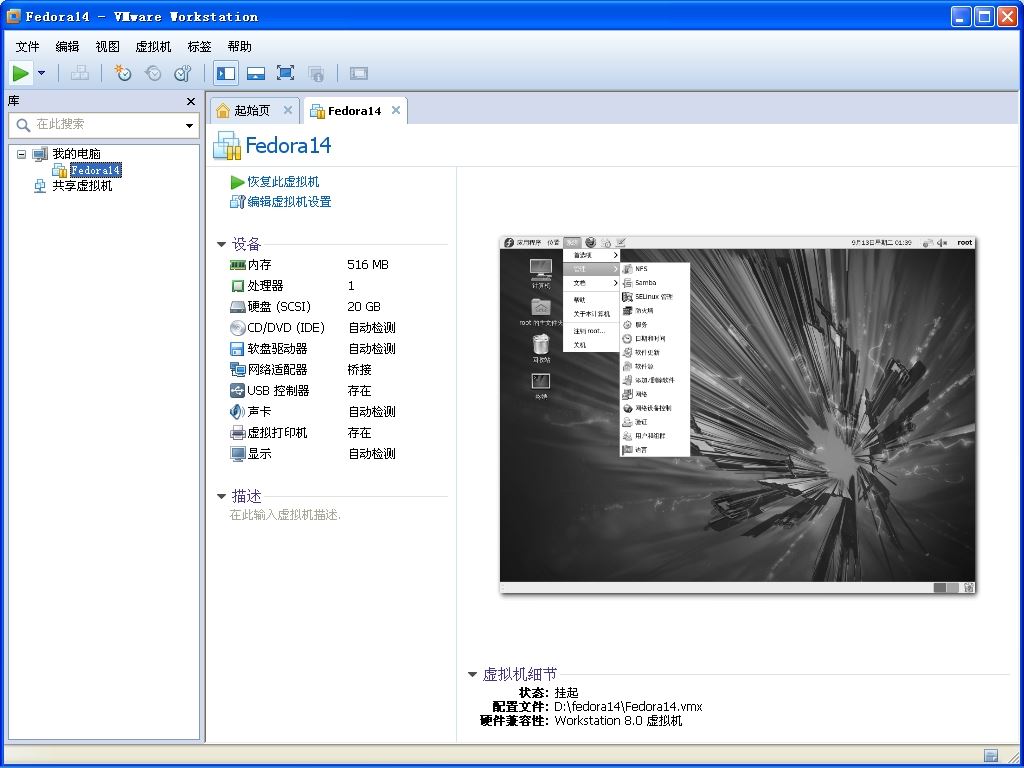
Task: Click the Fedora desktop preview thumbnail
Action: coord(737,415)
